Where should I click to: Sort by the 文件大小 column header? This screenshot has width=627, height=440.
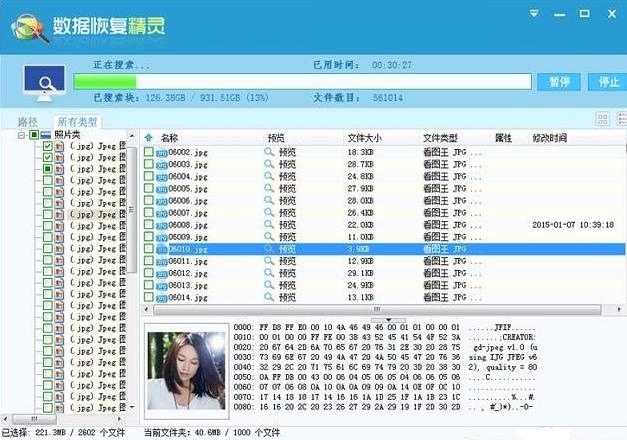[x=364, y=138]
